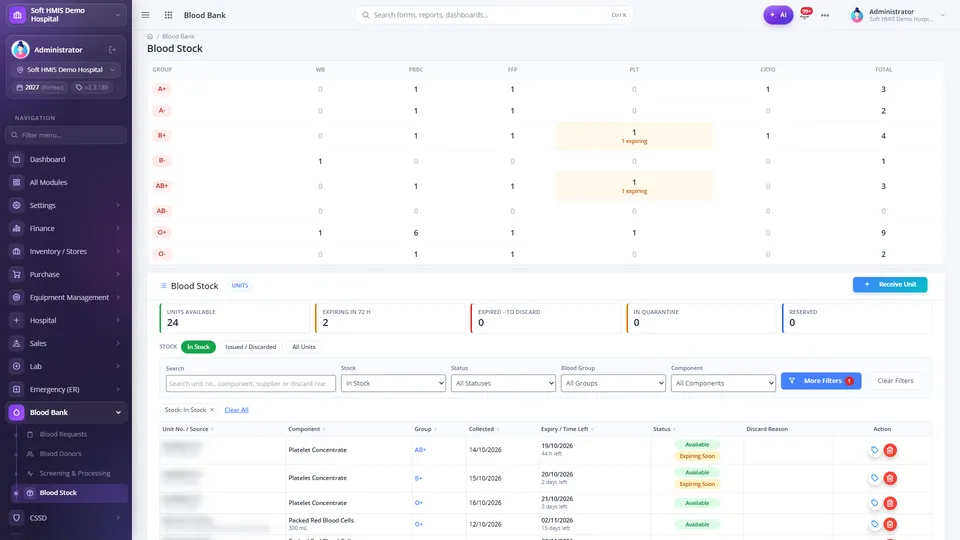Viewport: 960px width, 540px height.
Task: Collapse the Blood Bank sidebar menu
Action: coord(66,412)
